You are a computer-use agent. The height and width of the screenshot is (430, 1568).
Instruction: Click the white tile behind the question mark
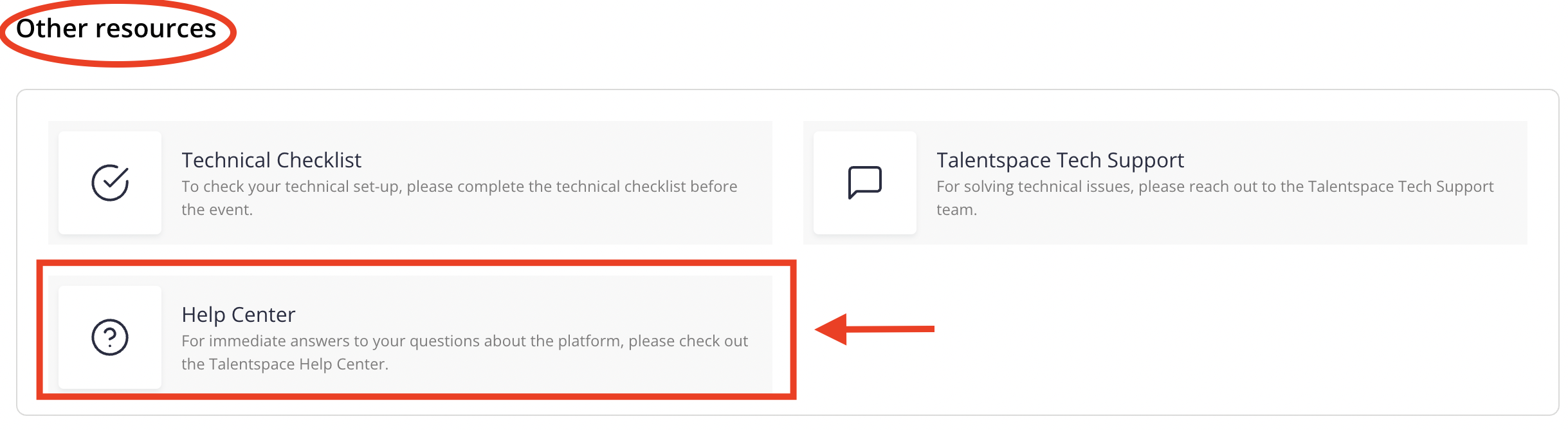click(x=110, y=337)
